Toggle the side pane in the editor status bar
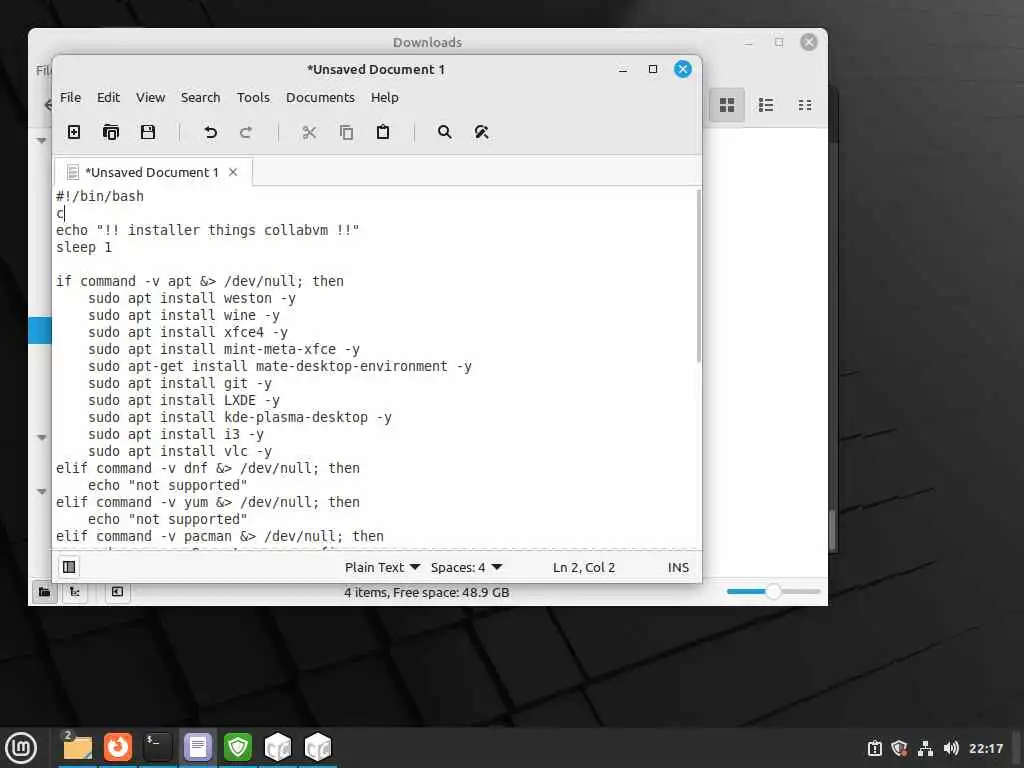This screenshot has width=1024, height=768. pyautogui.click(x=69, y=567)
